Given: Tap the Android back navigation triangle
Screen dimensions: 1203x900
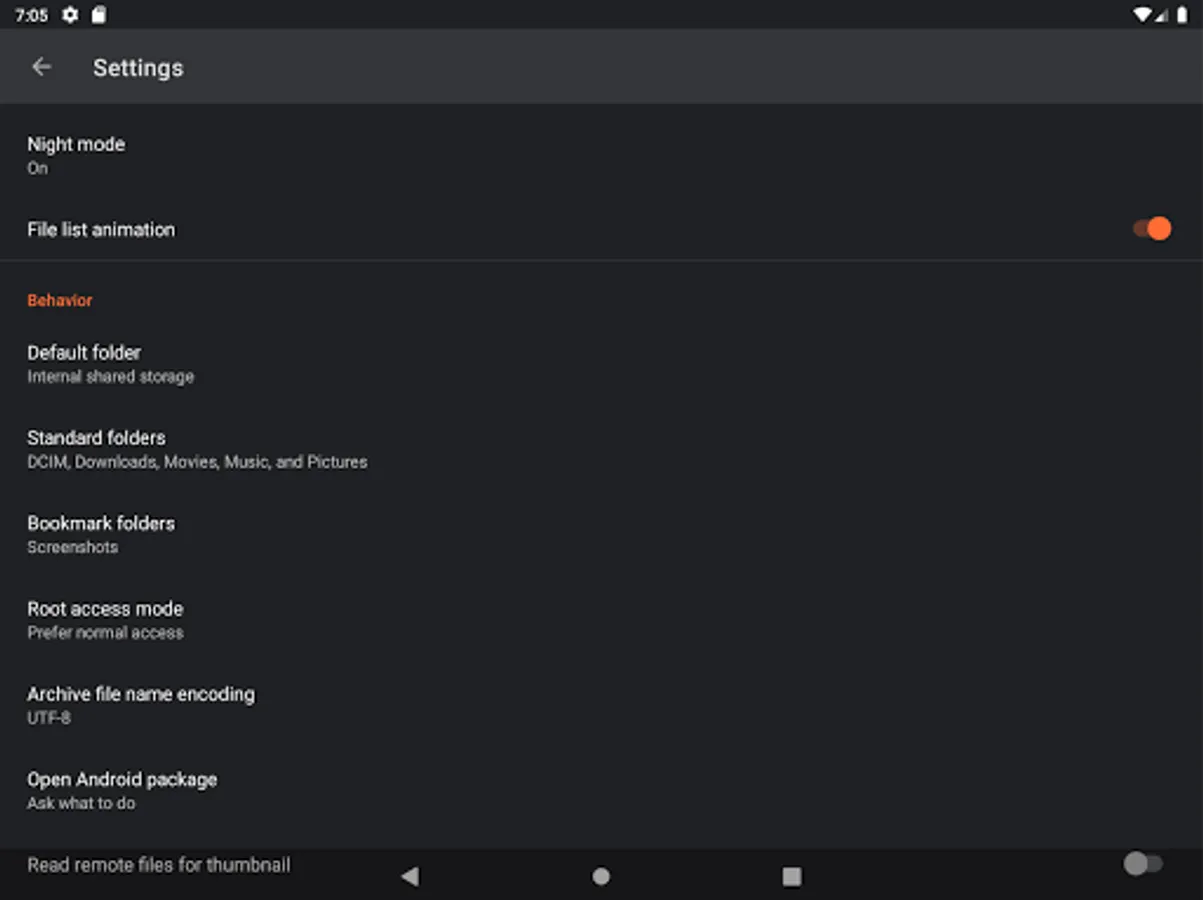Looking at the screenshot, I should 409,876.
